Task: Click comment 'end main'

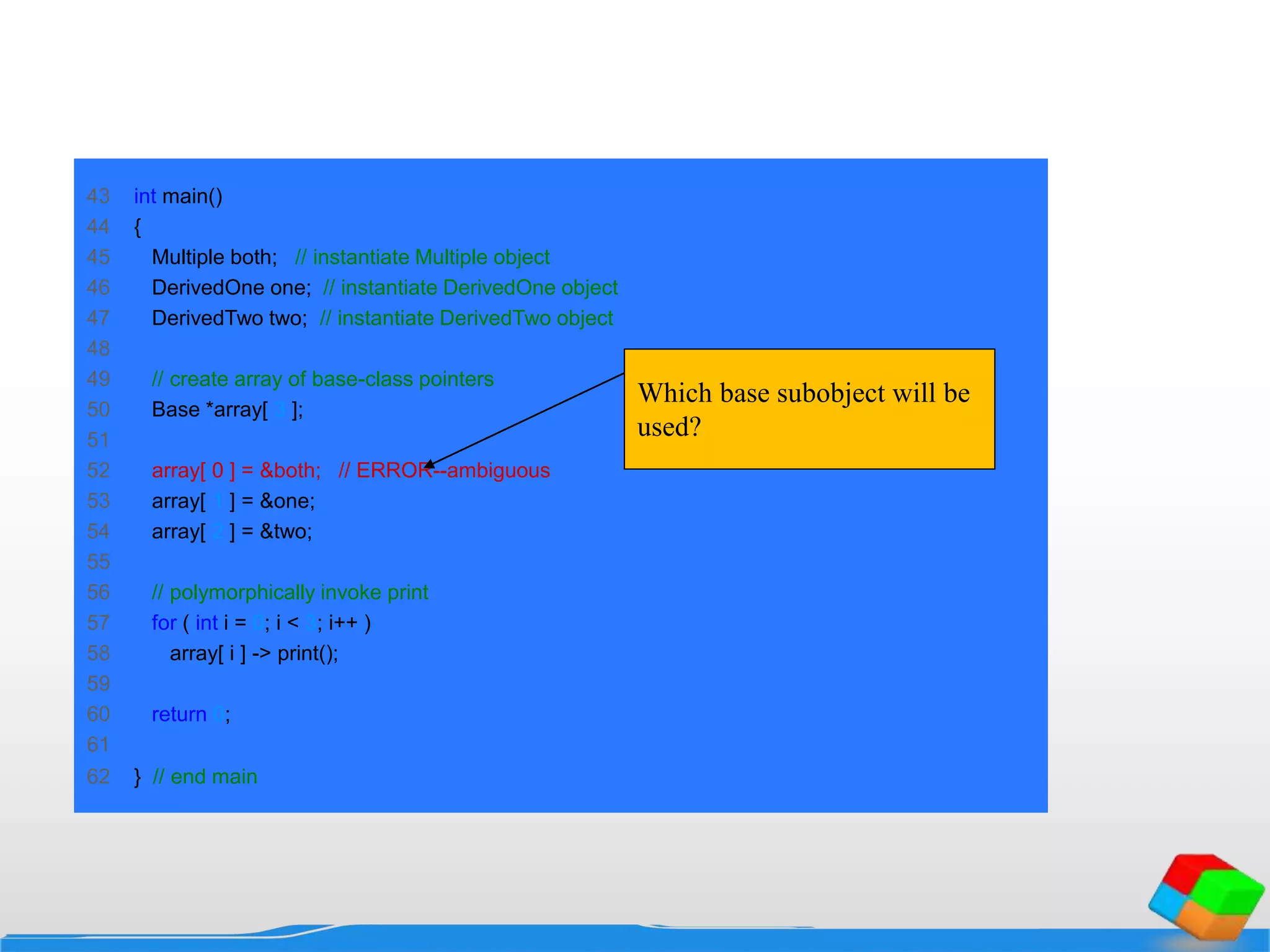Action: tap(205, 777)
